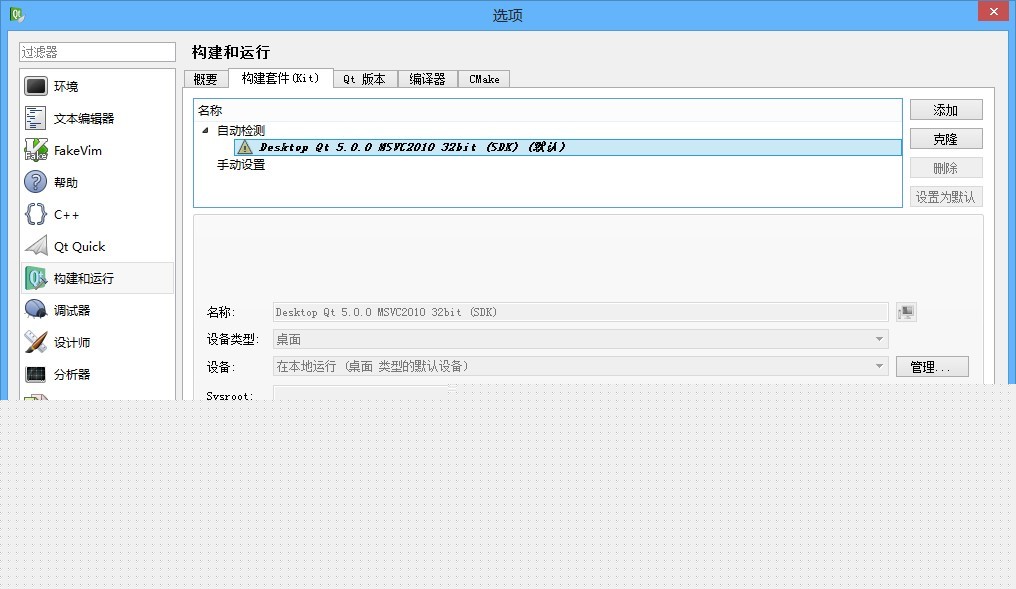Switch to the CMake tab
The width and height of the screenshot is (1016, 589).
click(x=484, y=78)
